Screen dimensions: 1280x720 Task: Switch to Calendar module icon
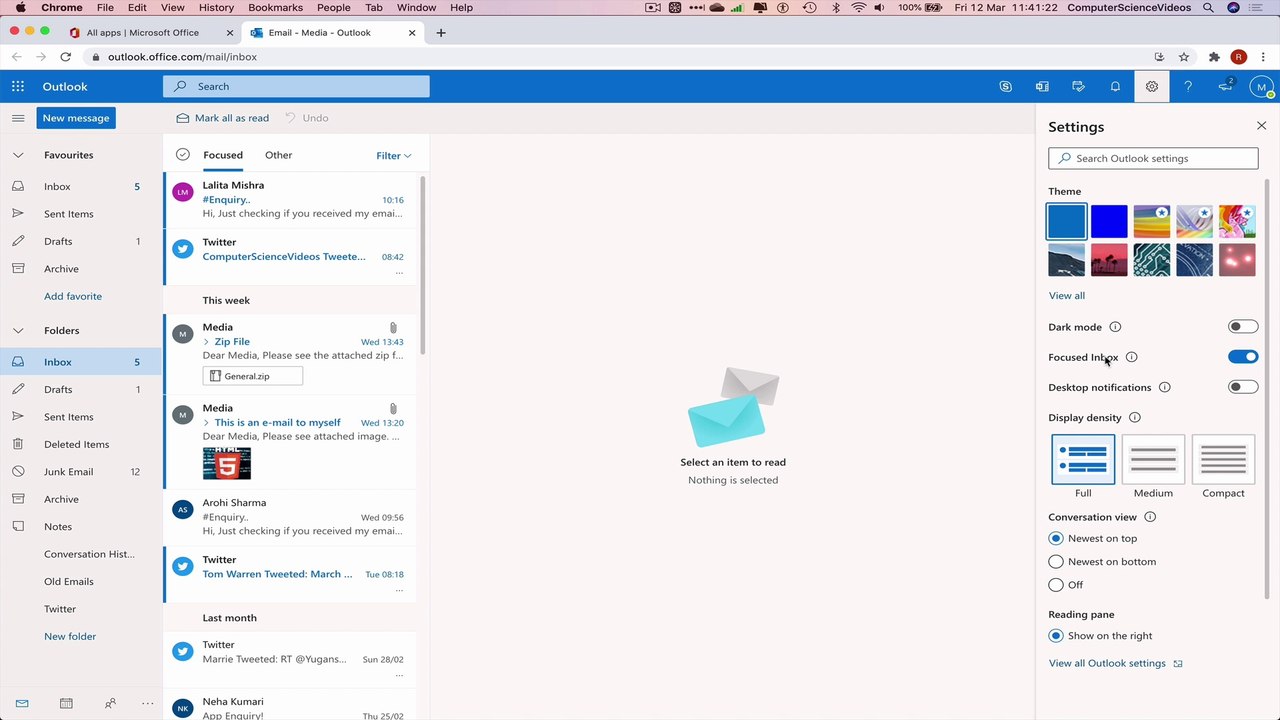pyautogui.click(x=66, y=703)
